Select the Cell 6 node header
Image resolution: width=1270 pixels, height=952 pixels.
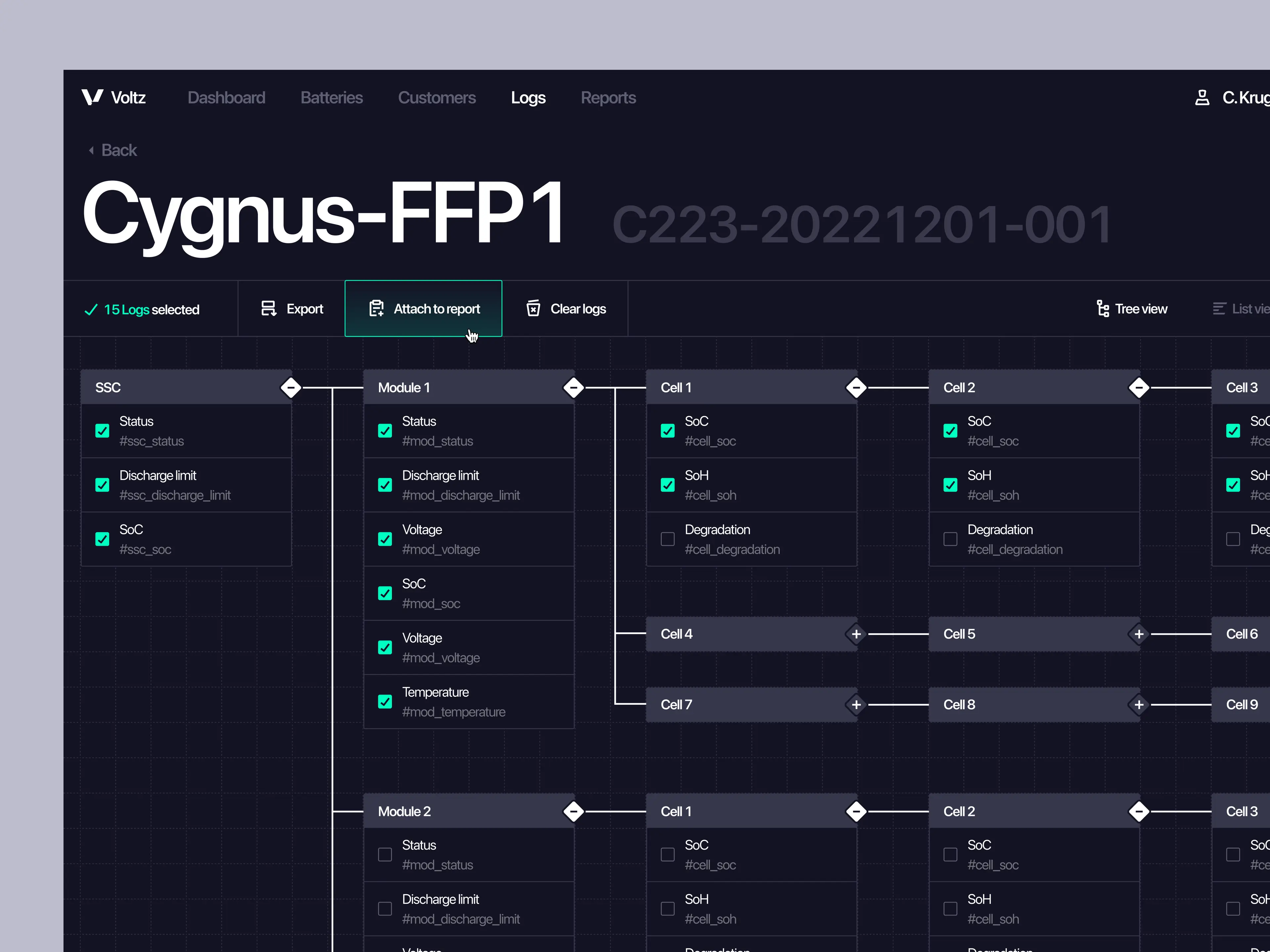pos(1241,634)
